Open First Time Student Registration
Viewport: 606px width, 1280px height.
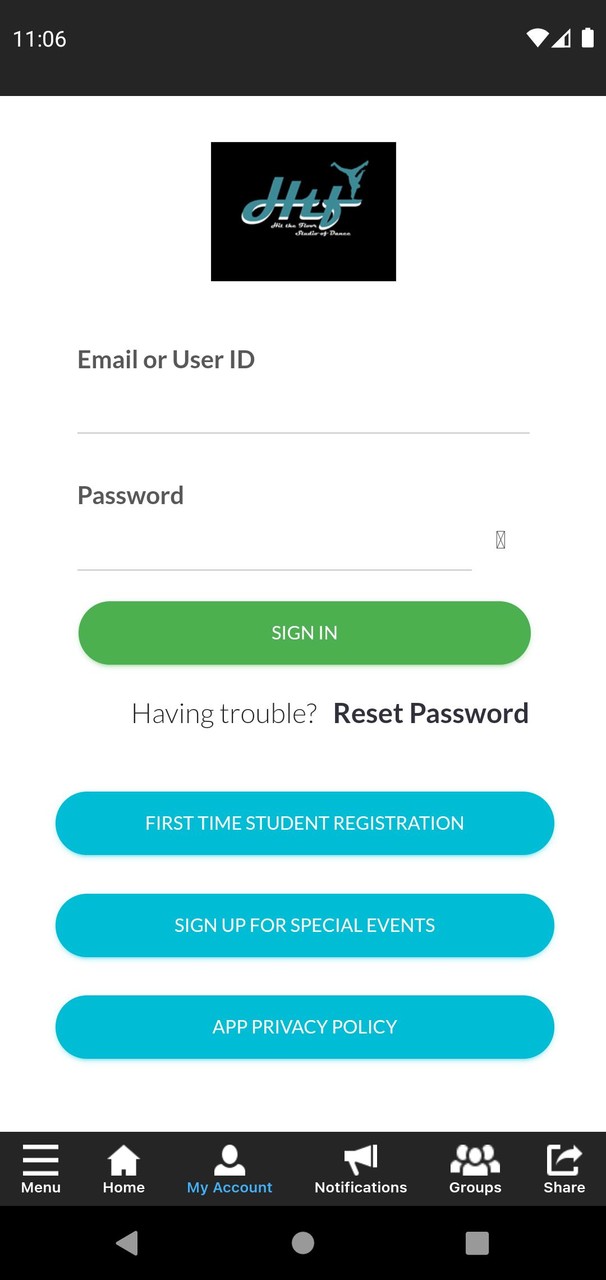pos(304,823)
